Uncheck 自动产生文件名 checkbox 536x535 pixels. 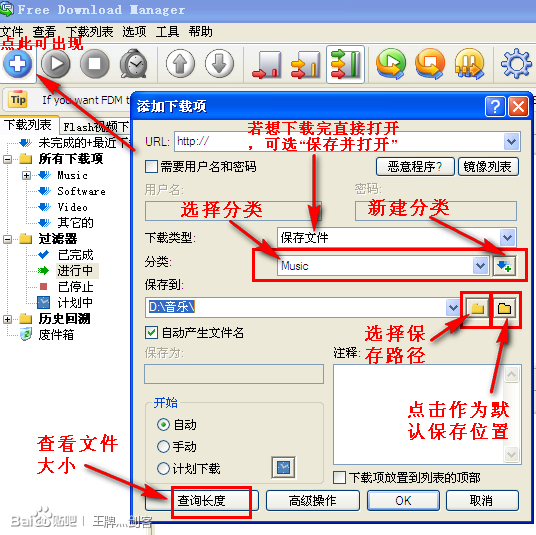(x=151, y=332)
